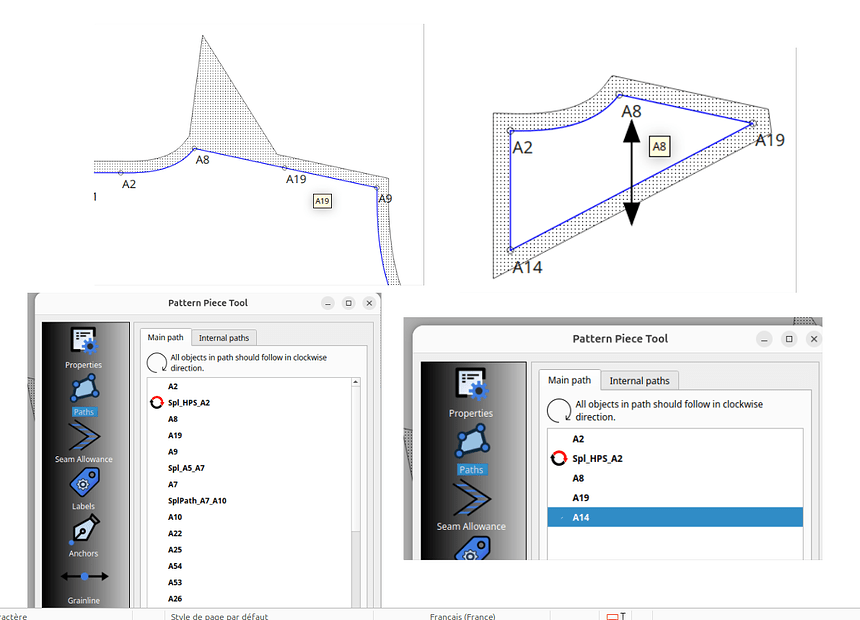This screenshot has height=620, width=860.
Task: Click the grainline double arrow in right drawing
Action: point(632,173)
